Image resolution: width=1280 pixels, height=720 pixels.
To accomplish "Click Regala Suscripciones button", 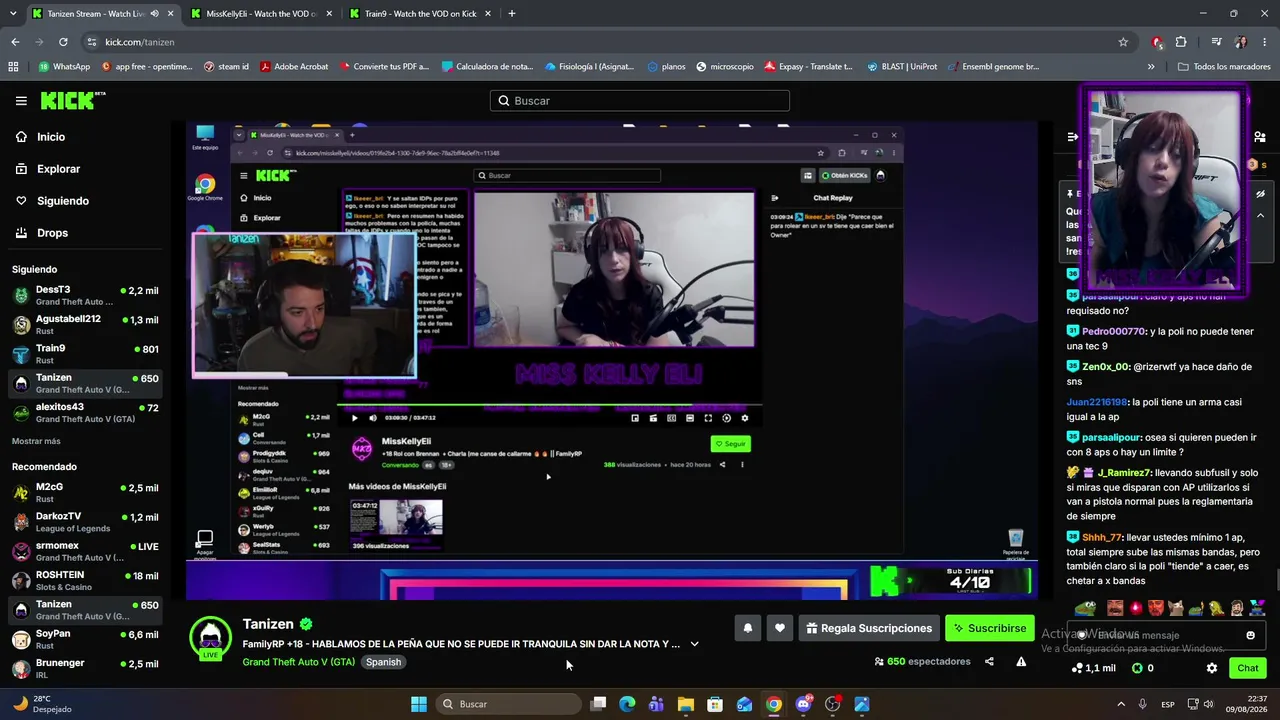I will click(869, 628).
